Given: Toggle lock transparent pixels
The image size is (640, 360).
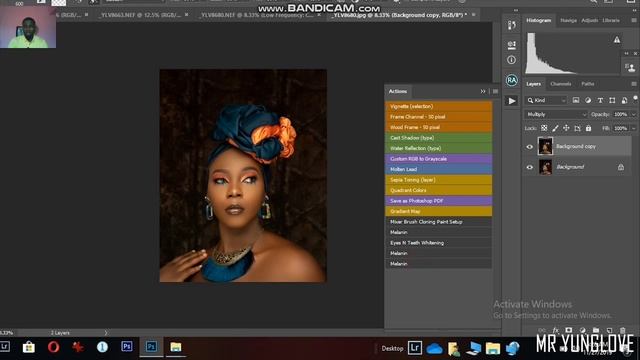Looking at the screenshot, I should (544, 128).
